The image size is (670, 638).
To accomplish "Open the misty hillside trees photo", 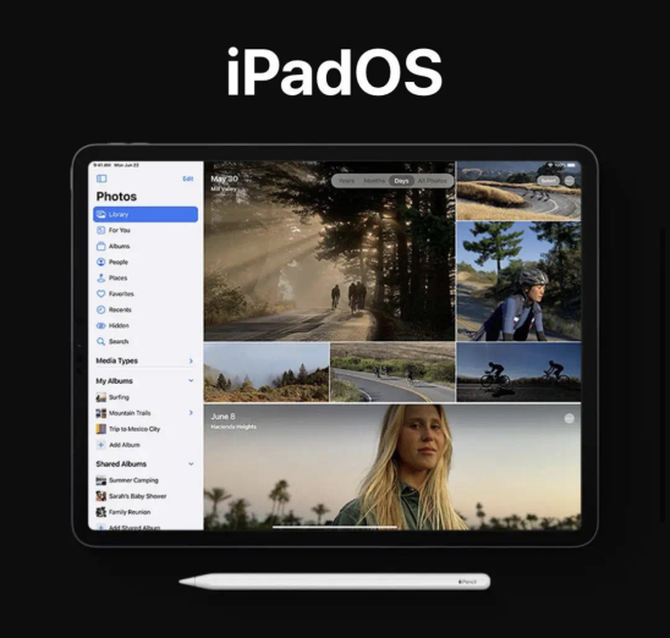I will pos(267,372).
